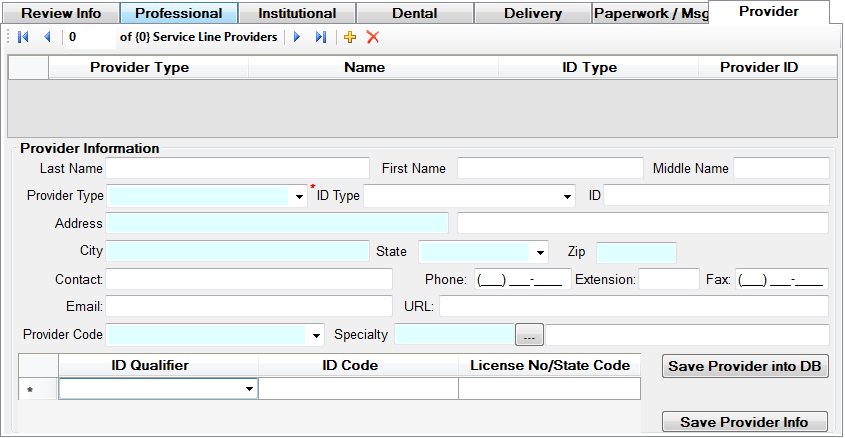Go to next provider record arrow

(x=297, y=37)
